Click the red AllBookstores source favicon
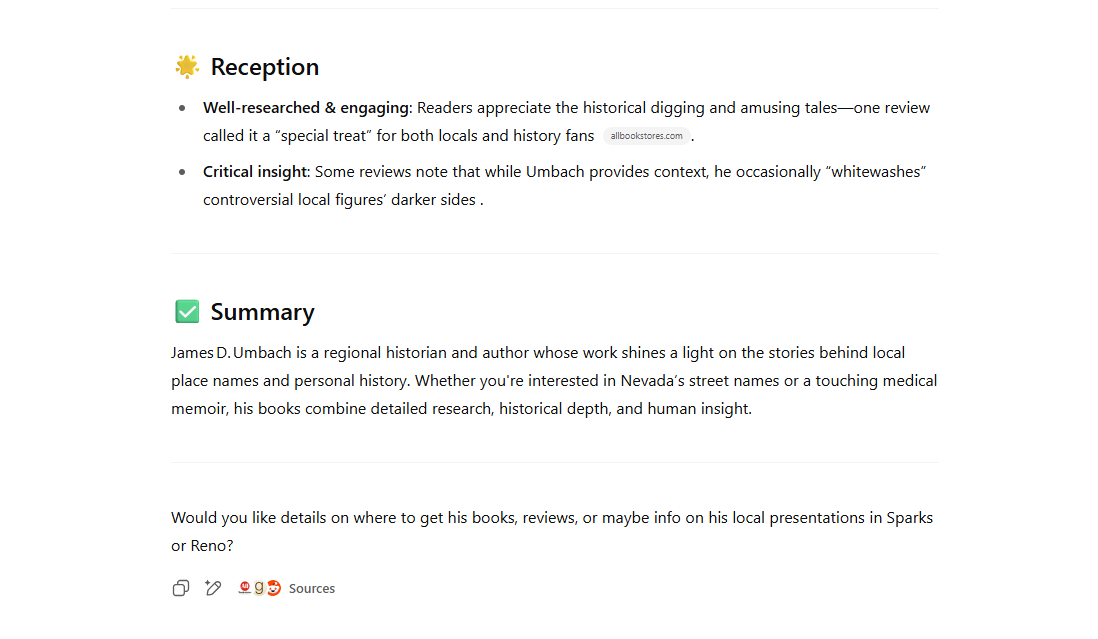The image size is (1098, 639). click(244, 588)
